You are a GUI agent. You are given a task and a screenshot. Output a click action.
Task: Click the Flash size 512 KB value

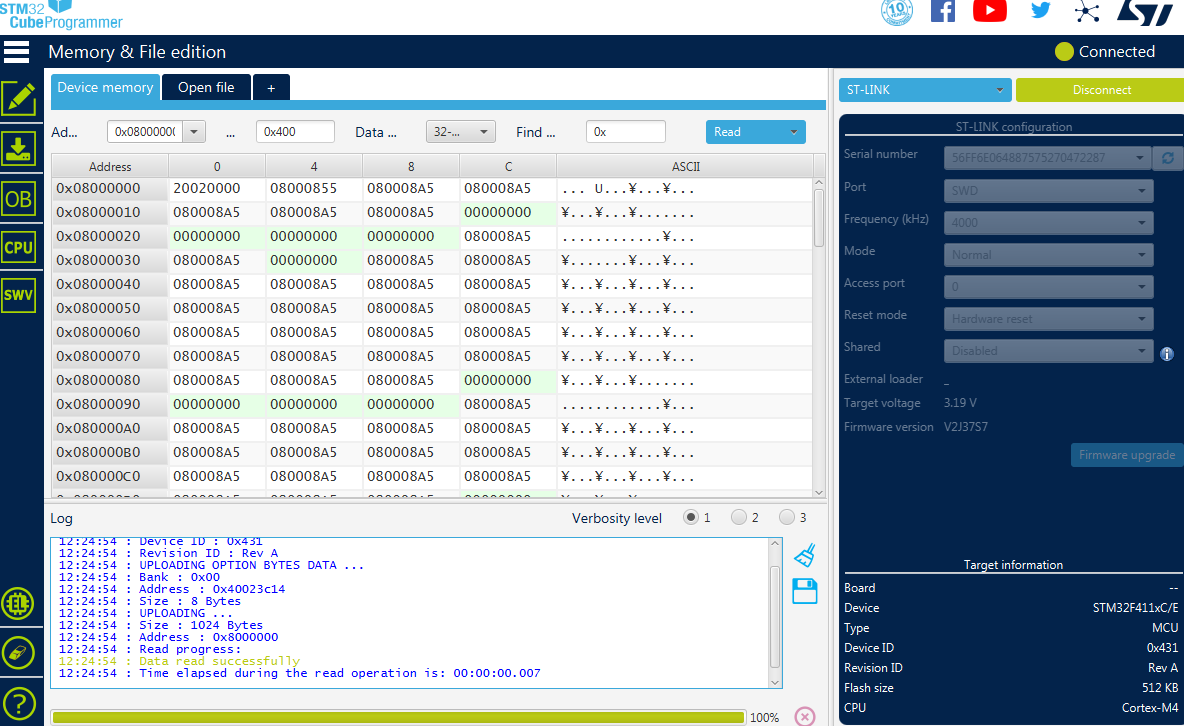[x=1160, y=687]
